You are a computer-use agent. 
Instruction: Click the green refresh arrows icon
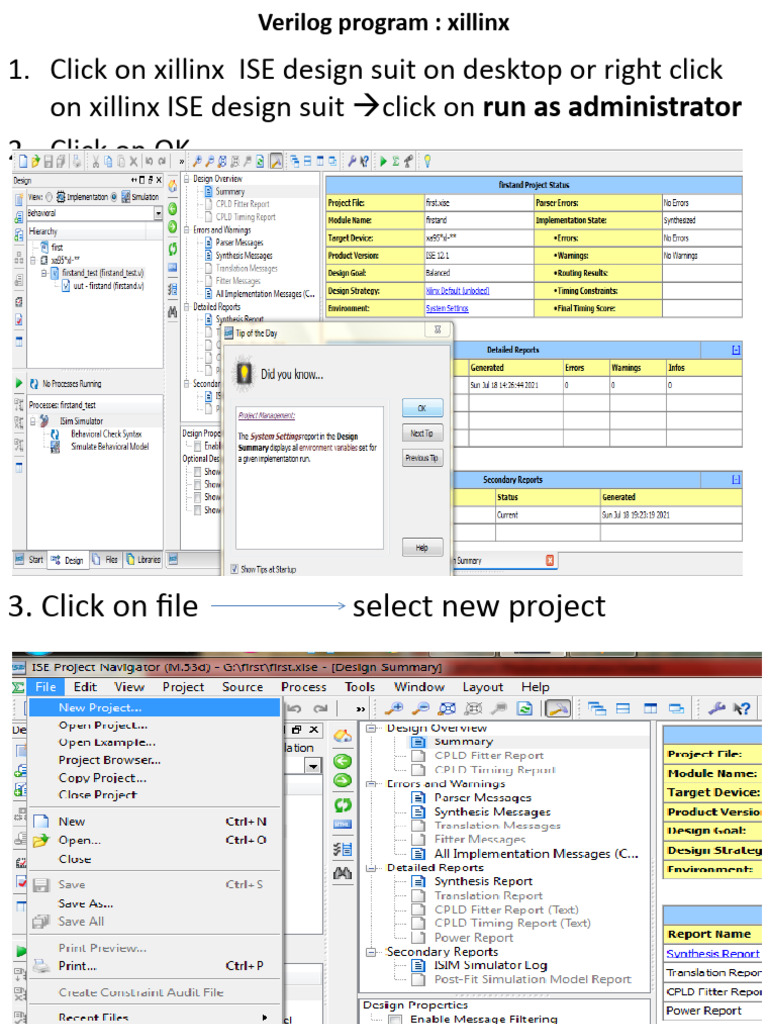click(x=342, y=805)
